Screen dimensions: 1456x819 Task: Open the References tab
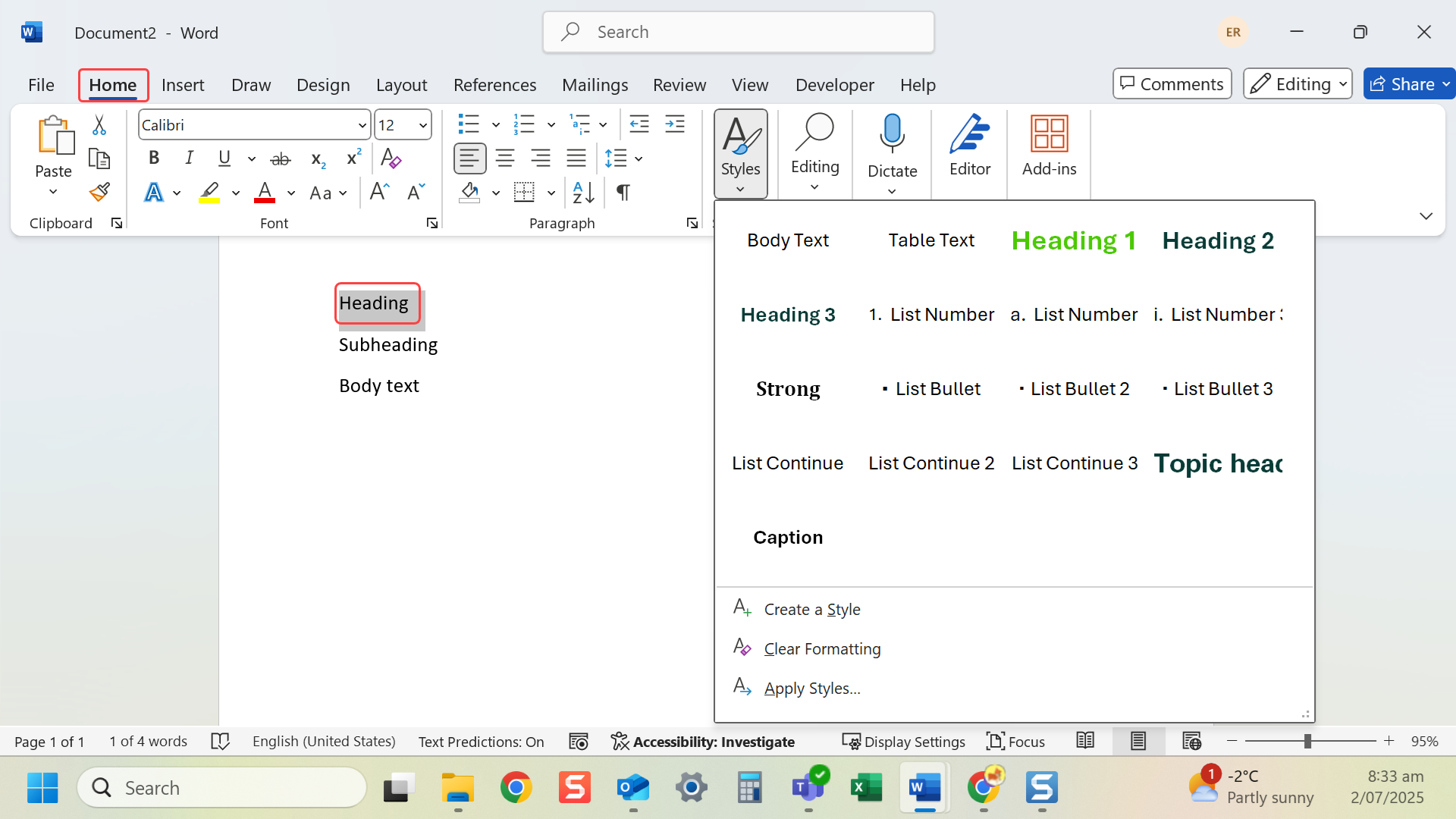494,85
